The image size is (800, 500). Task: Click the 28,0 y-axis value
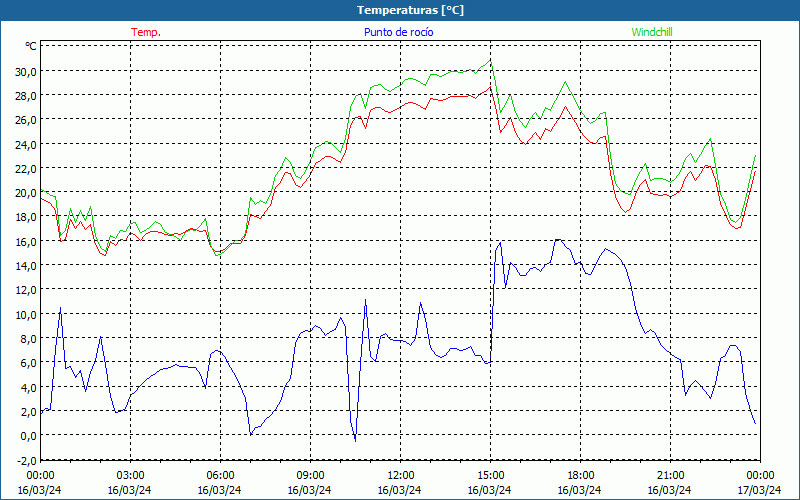point(26,95)
